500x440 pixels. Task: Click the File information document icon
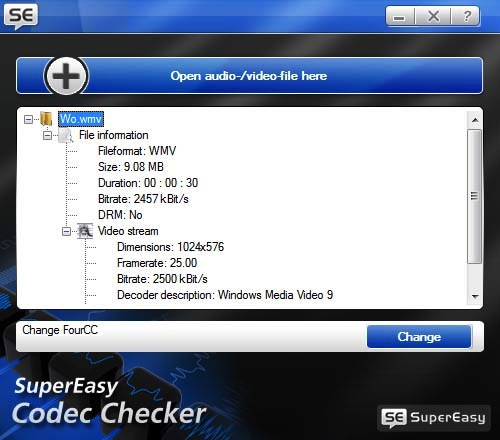(66, 135)
